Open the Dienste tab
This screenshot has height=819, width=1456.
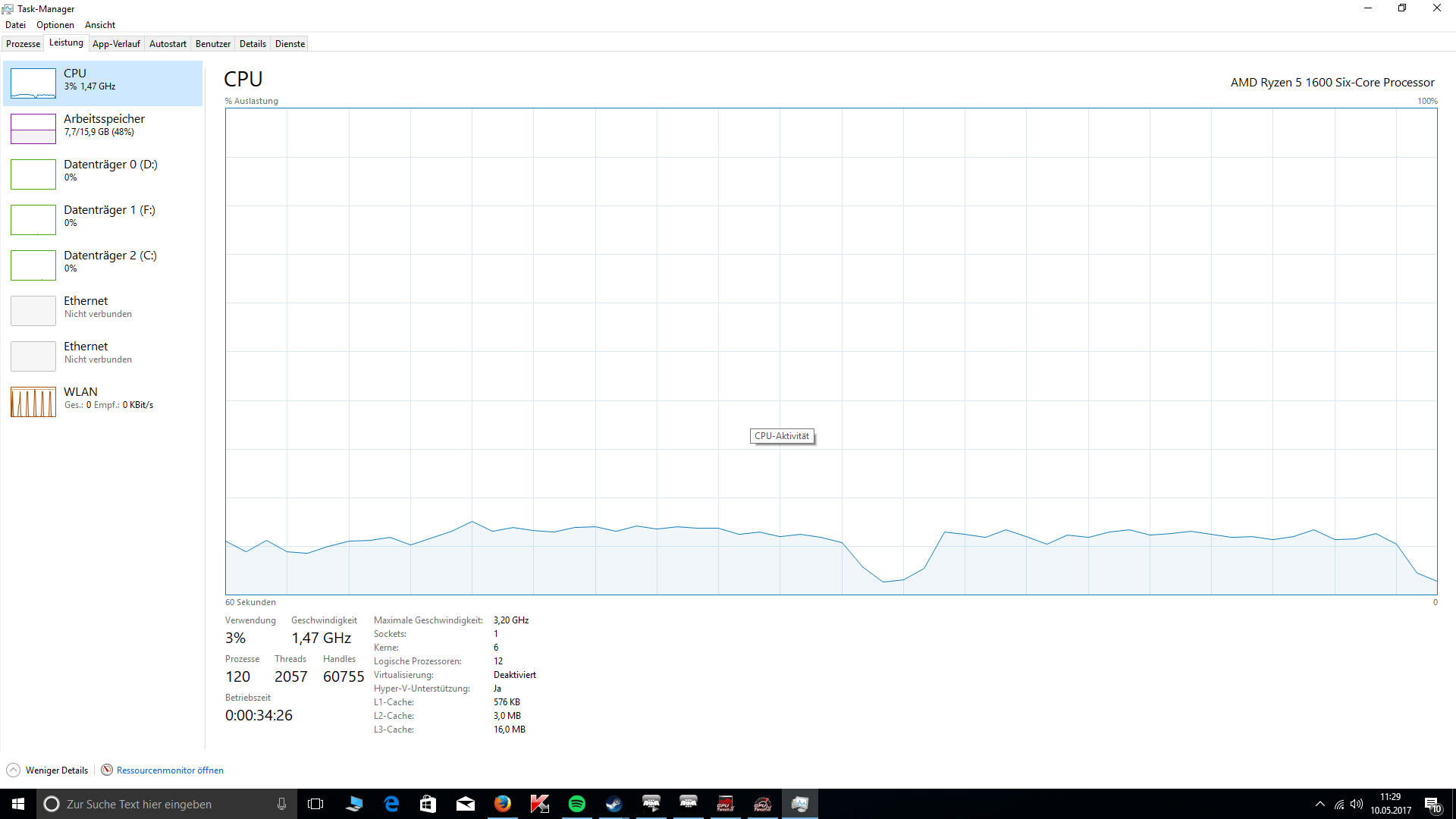[x=290, y=44]
